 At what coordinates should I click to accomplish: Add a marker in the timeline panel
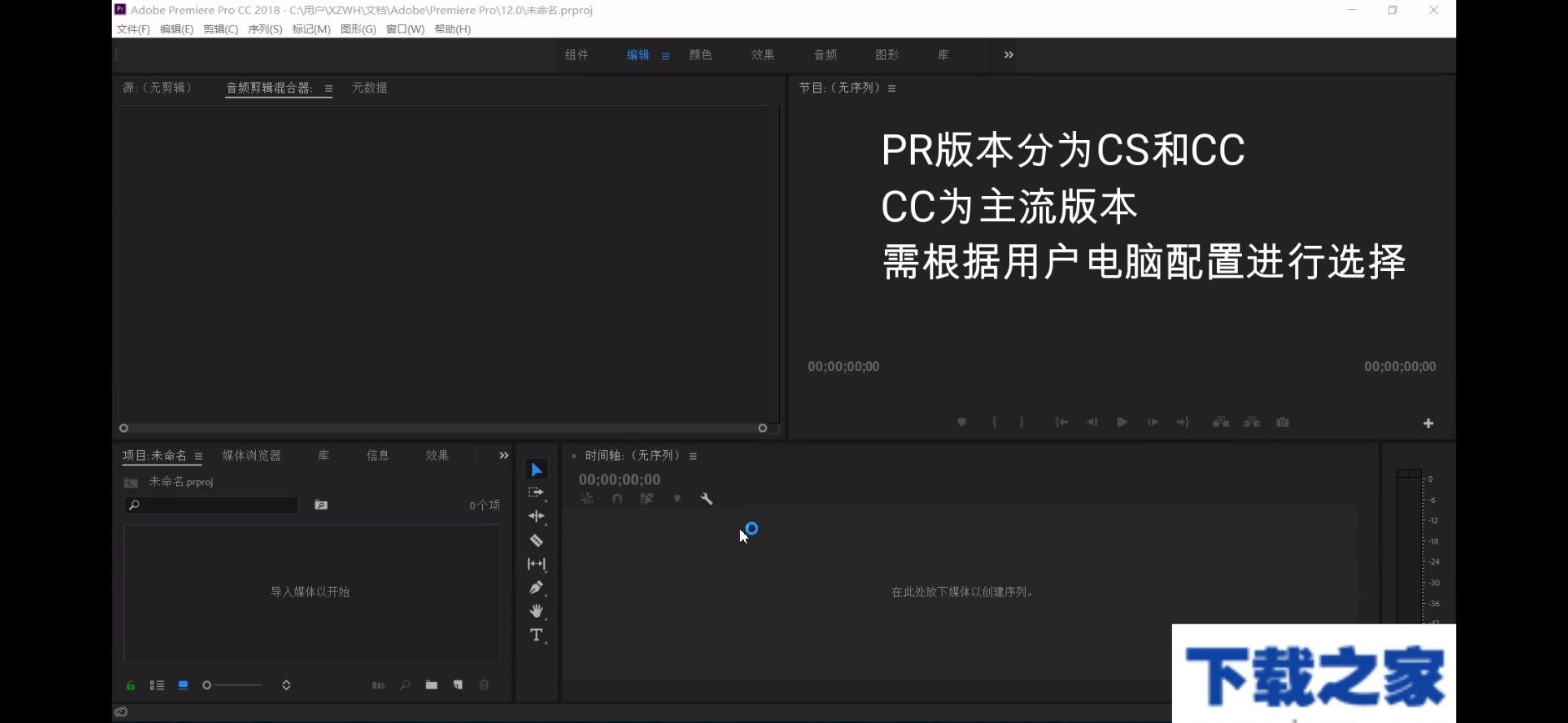676,499
